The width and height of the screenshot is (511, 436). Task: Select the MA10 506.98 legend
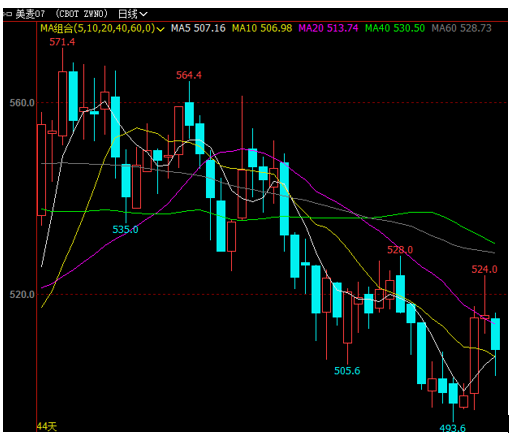coord(262,28)
